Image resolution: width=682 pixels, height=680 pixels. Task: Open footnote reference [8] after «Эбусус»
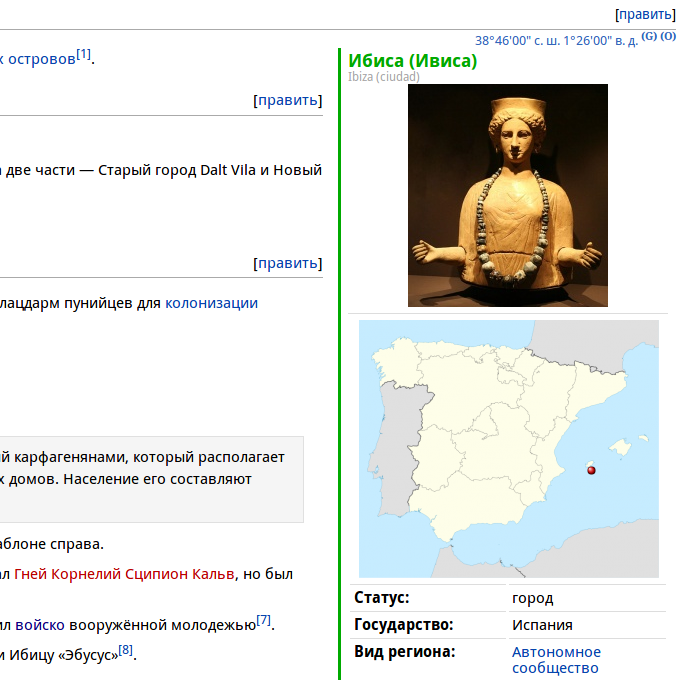point(126,650)
